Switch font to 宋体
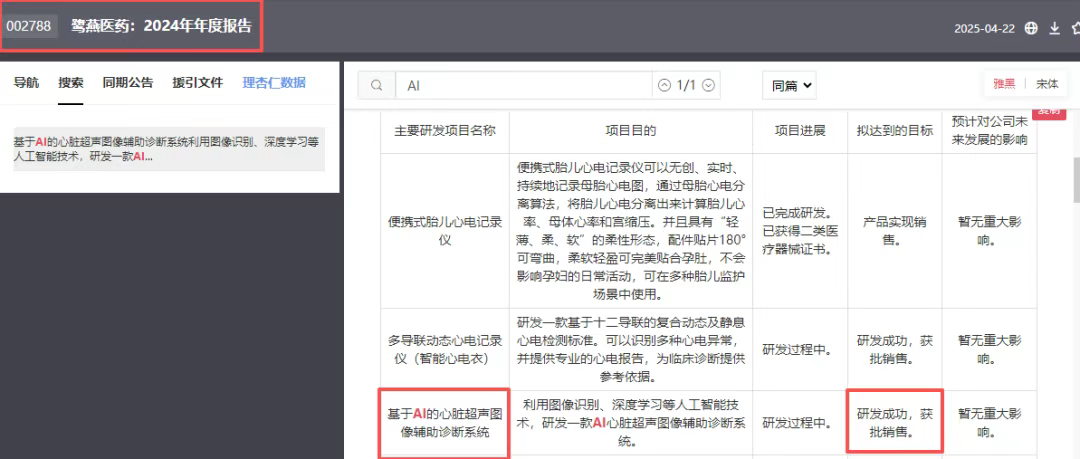 point(1048,83)
